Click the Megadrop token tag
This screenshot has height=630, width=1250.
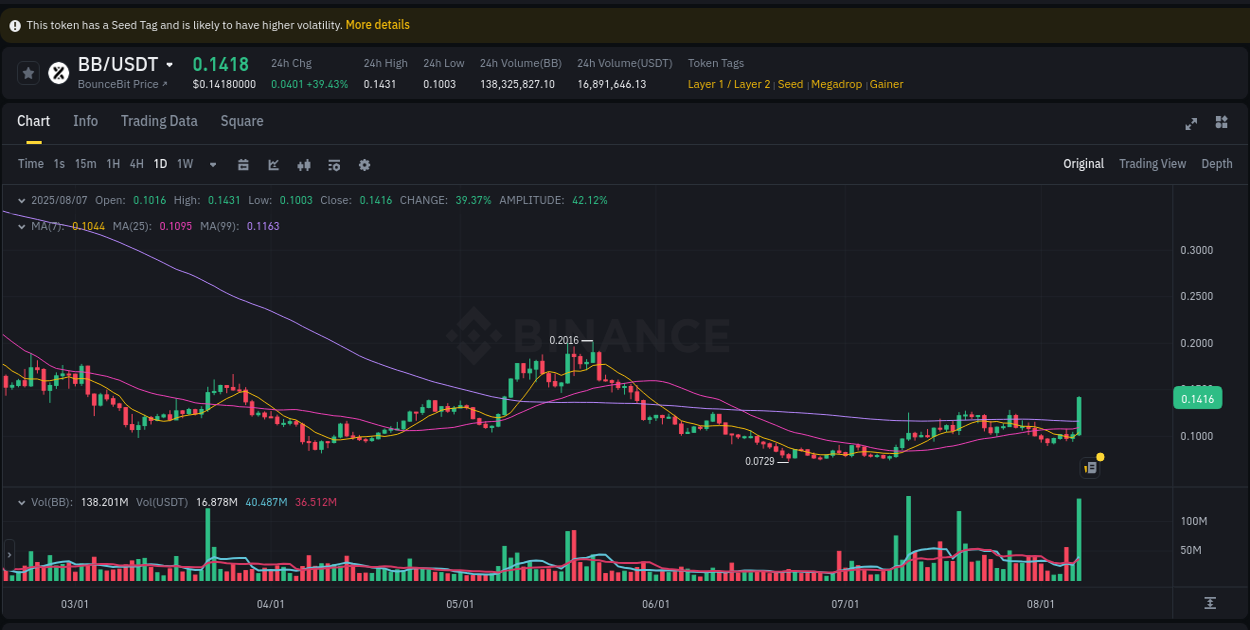click(836, 84)
